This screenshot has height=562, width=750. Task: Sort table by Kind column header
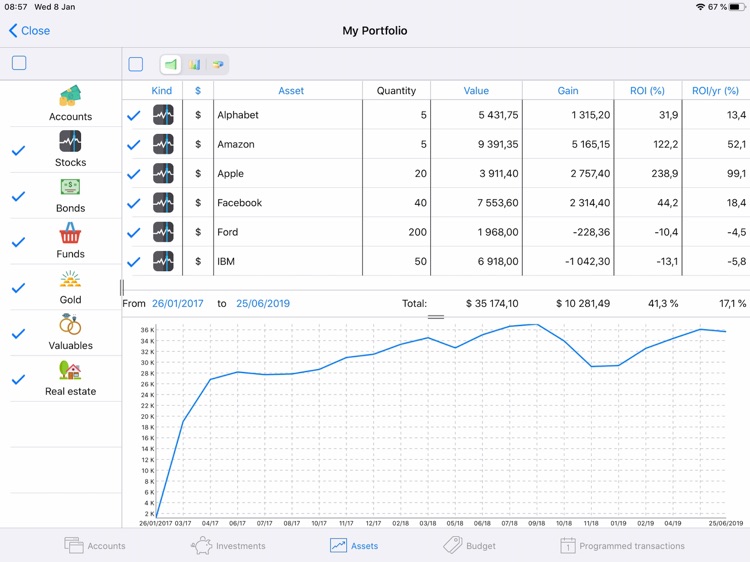click(162, 90)
